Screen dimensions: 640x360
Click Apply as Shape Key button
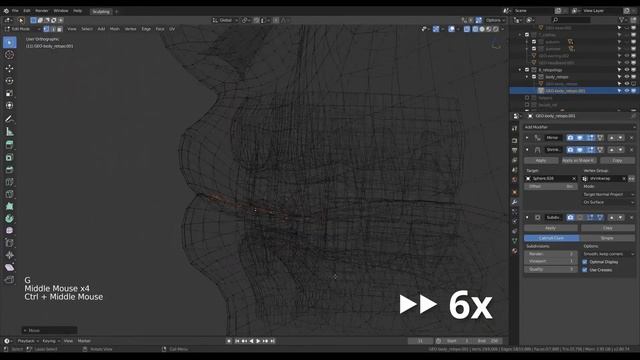(x=579, y=160)
